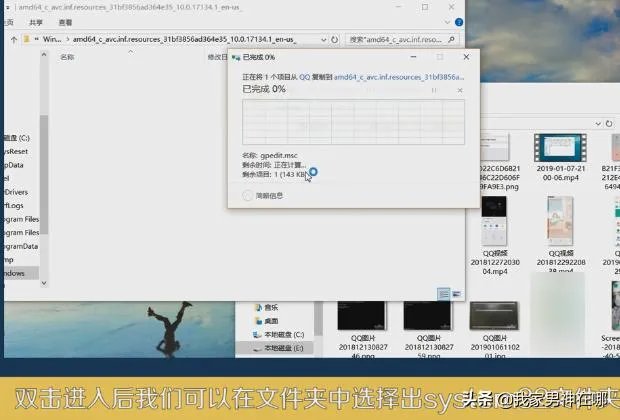The width and height of the screenshot is (620, 420).
Task: Click the search magnifier icon
Action: tap(452, 40)
